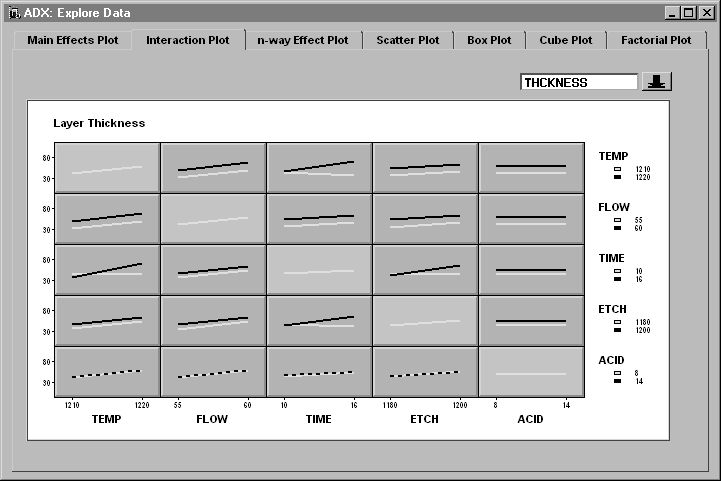This screenshot has height=481, width=721.
Task: Click the TEMP by TEMP diagonal plot cell
Action: click(107, 168)
